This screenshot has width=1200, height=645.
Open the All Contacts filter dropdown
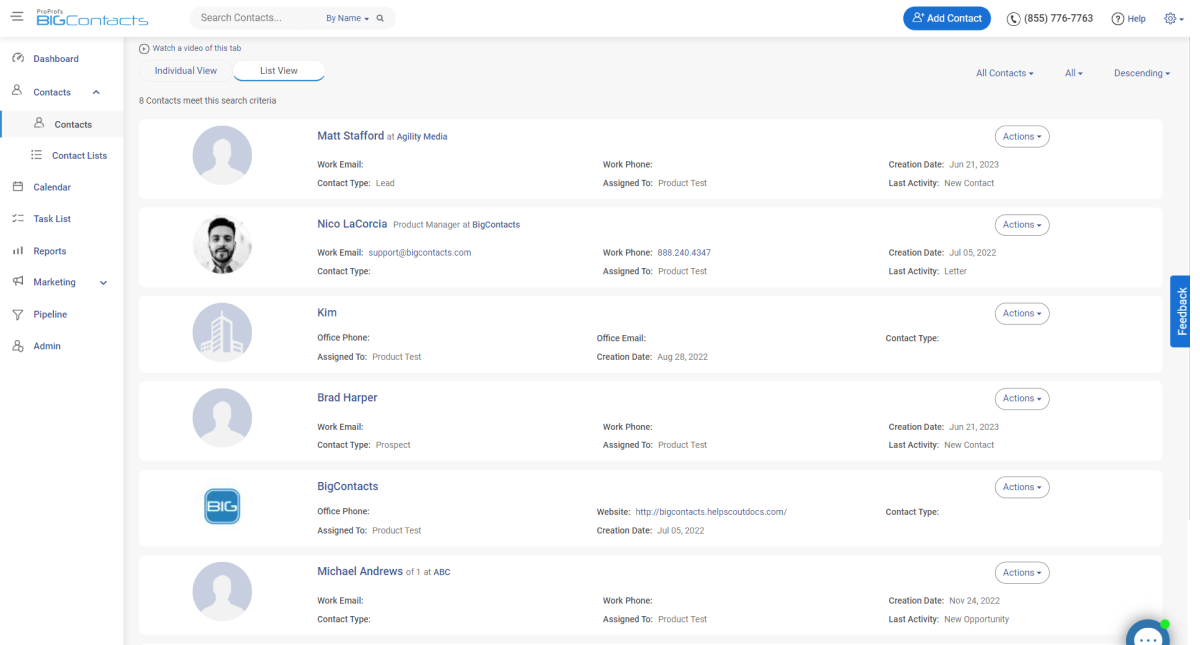click(1005, 73)
